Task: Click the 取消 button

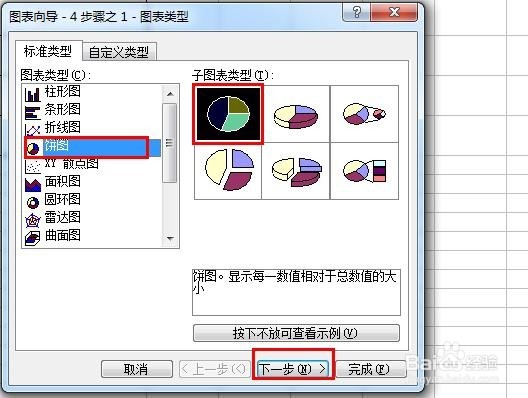Action: coord(136,369)
